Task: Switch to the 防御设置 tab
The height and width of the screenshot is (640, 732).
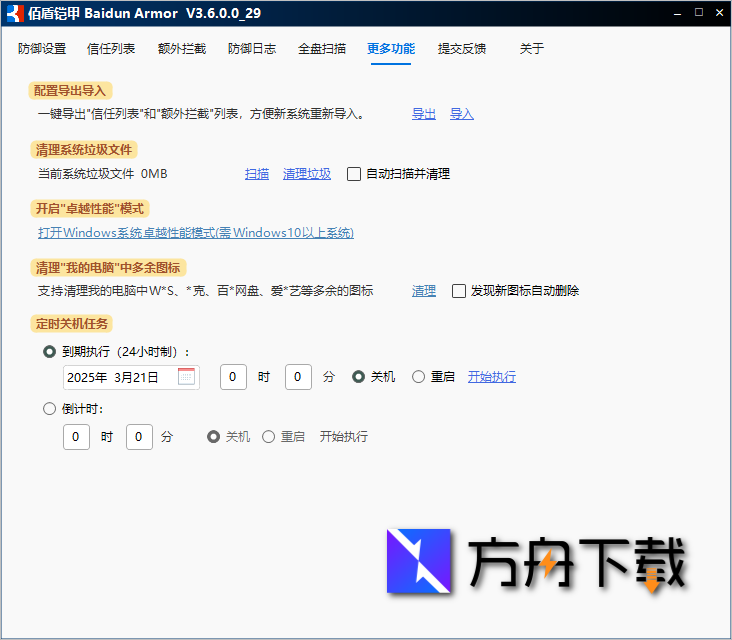Action: point(42,49)
